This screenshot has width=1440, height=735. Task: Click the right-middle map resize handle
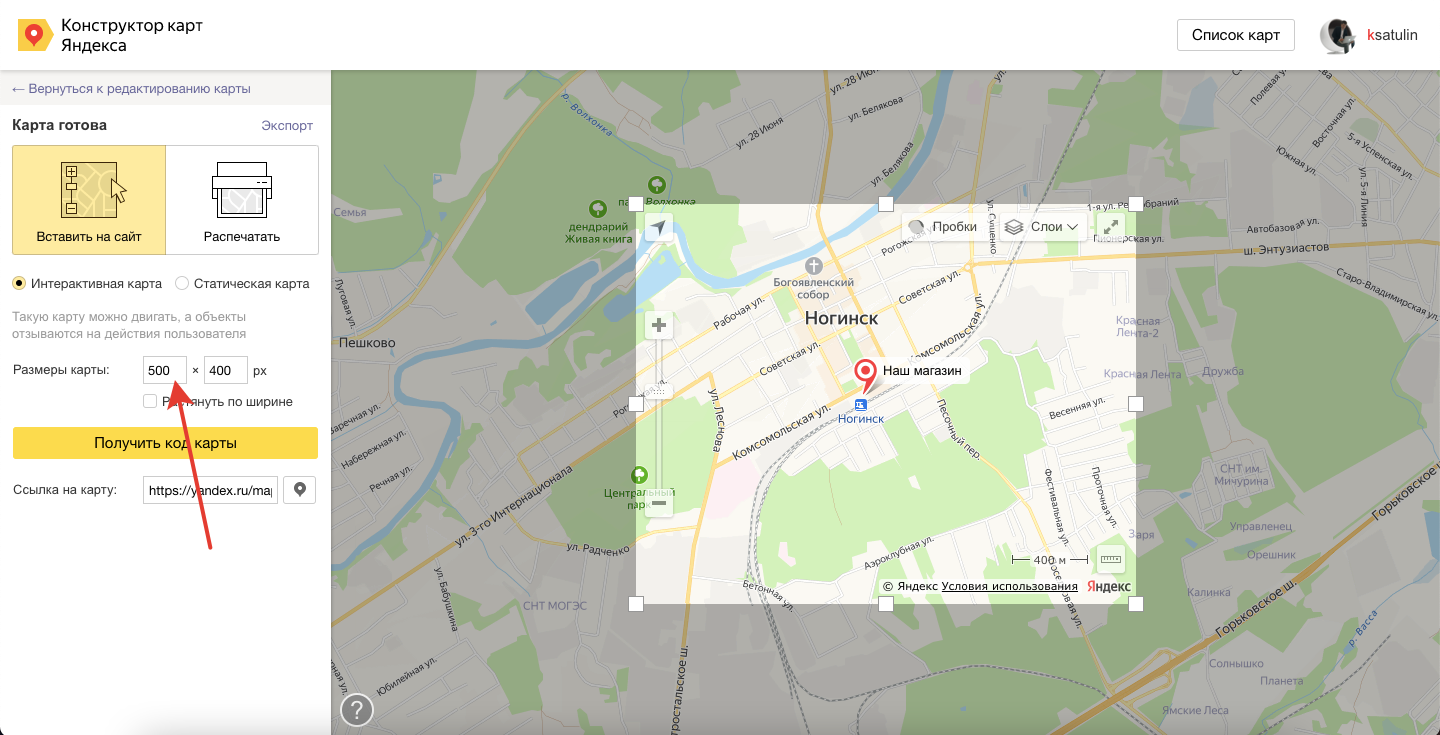pos(1136,404)
